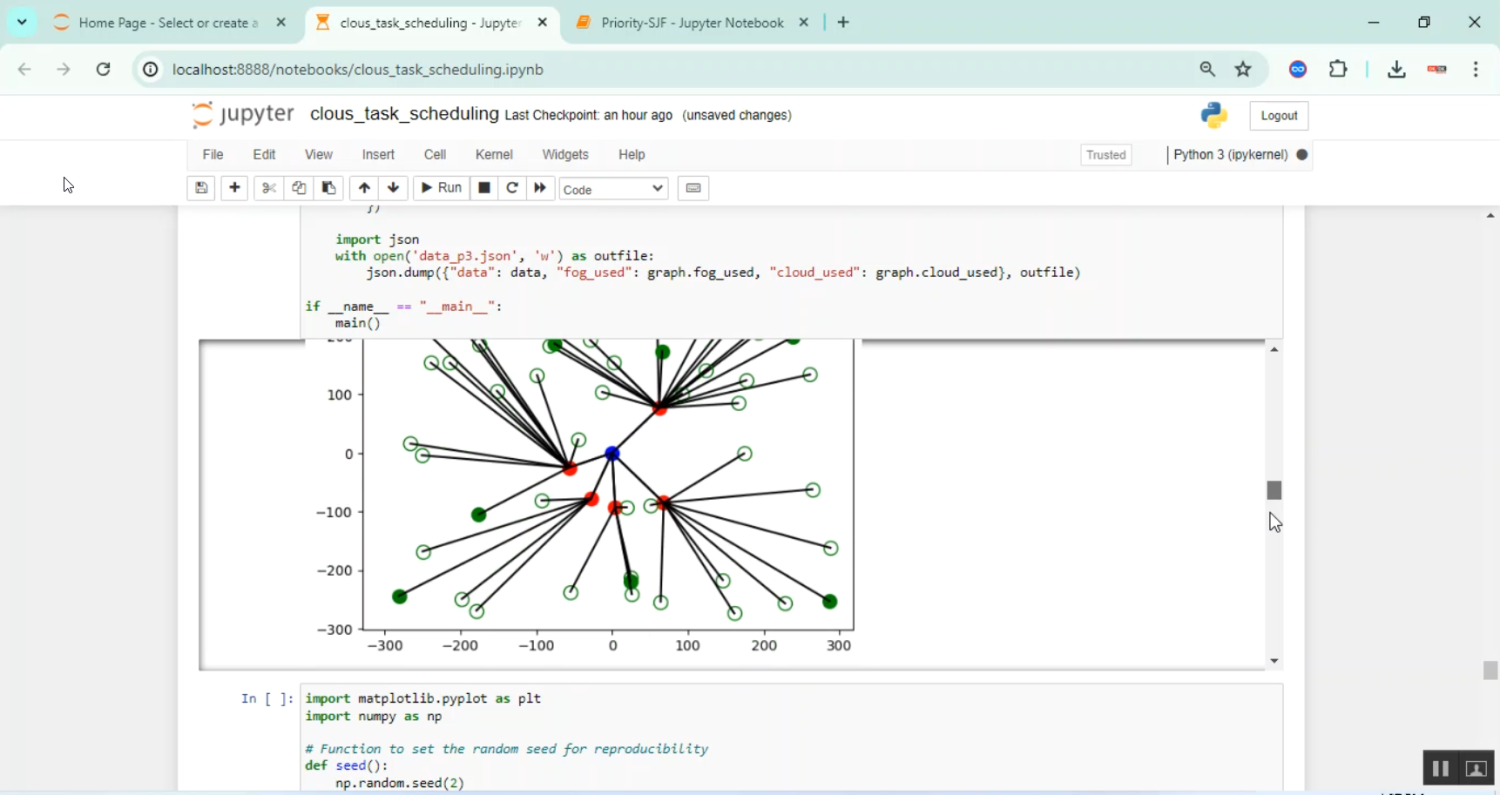Open the Widgets menu

(x=565, y=155)
